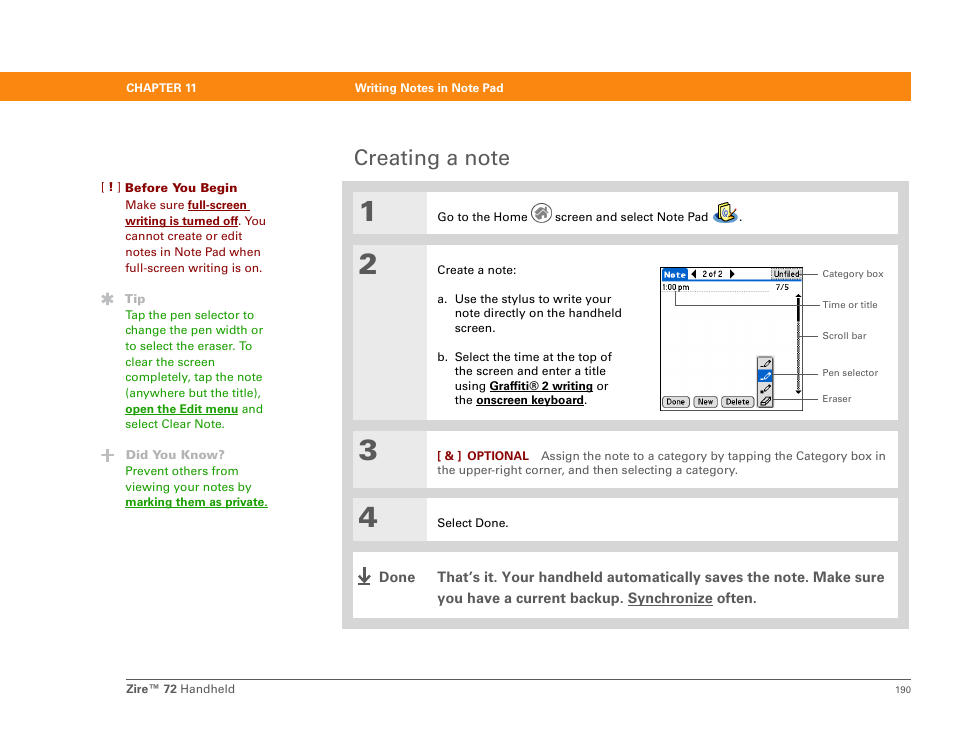Click 'Writing Notes in Note Pad' header title
This screenshot has width=954, height=738.
tap(429, 88)
